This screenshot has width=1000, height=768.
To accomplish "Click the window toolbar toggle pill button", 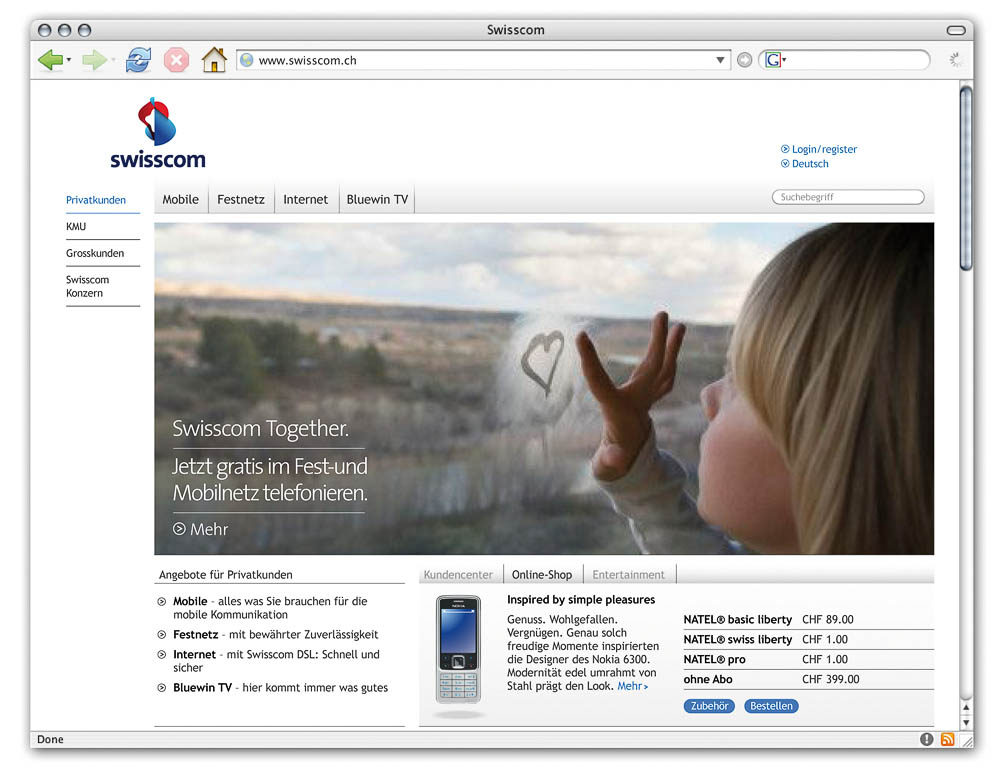I will pos(955,30).
